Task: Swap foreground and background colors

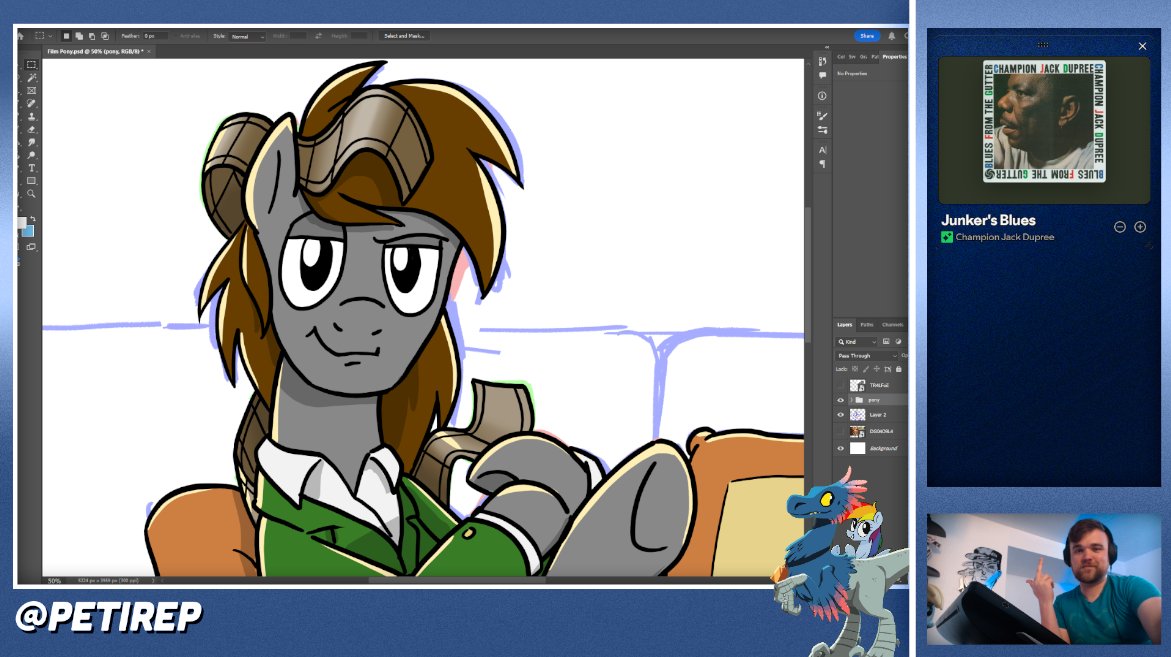Action: tap(32, 219)
